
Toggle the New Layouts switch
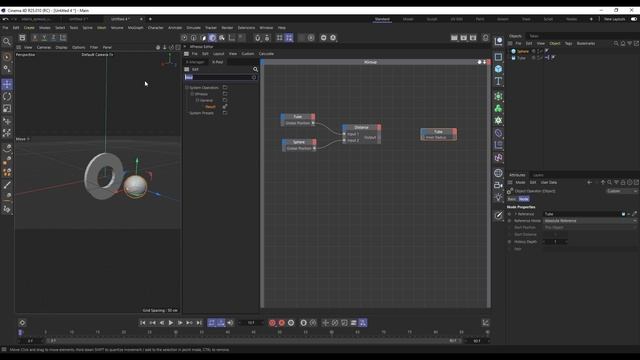633,19
